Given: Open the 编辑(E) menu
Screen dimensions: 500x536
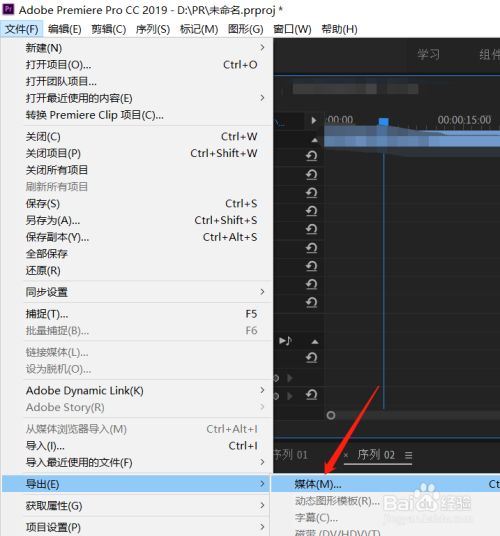Looking at the screenshot, I should pyautogui.click(x=65, y=29).
